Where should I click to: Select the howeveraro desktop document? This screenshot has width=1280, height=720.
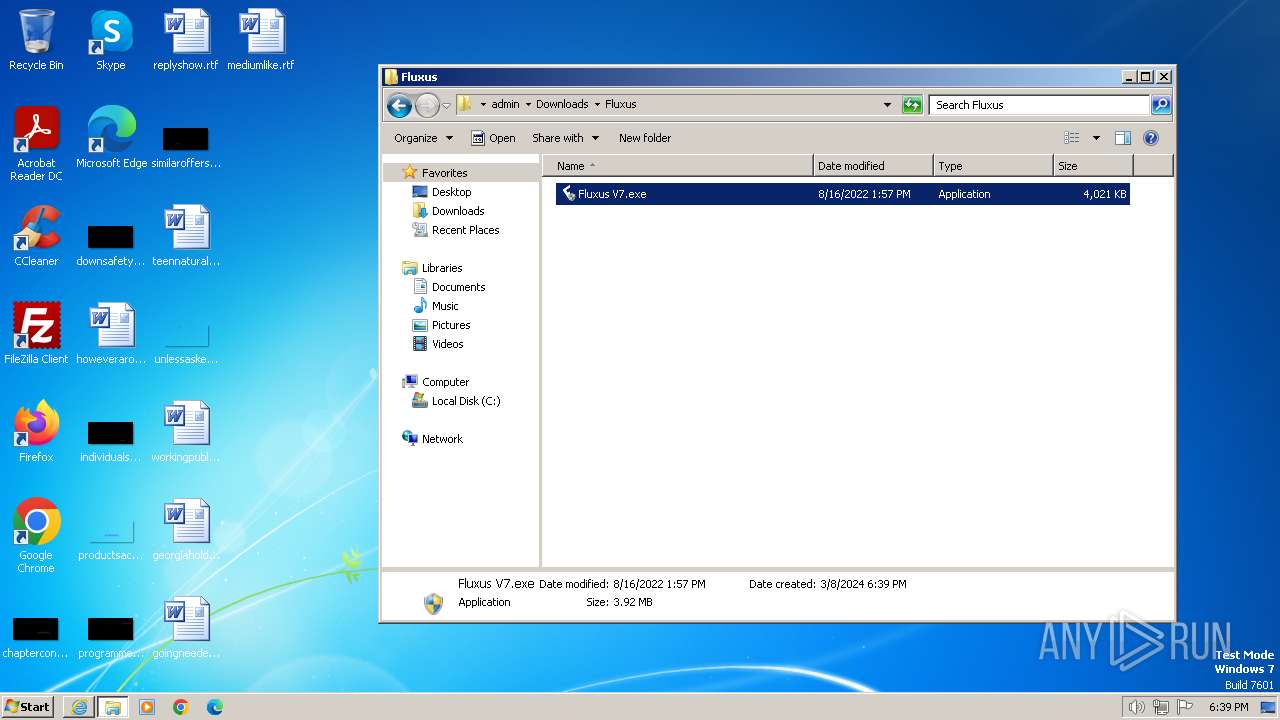click(111, 334)
